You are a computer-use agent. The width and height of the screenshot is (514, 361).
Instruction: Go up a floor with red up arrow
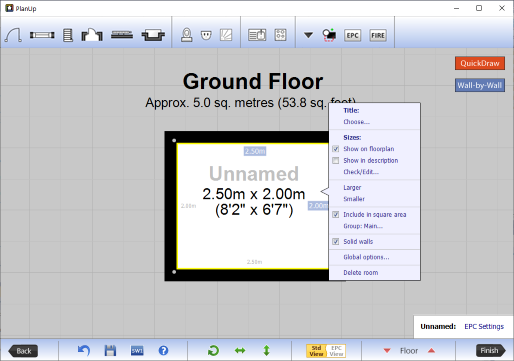(431, 351)
